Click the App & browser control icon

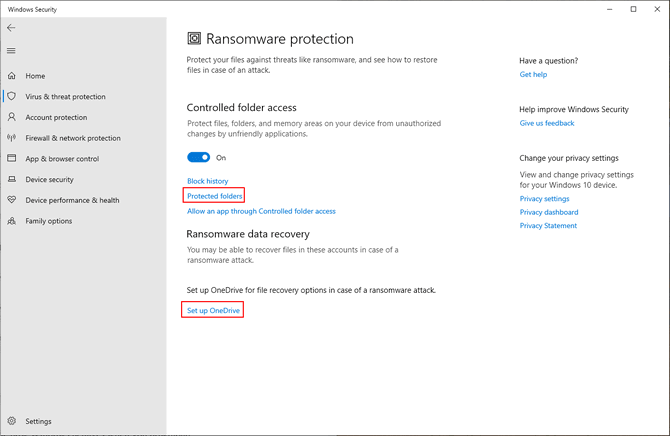click(x=12, y=159)
